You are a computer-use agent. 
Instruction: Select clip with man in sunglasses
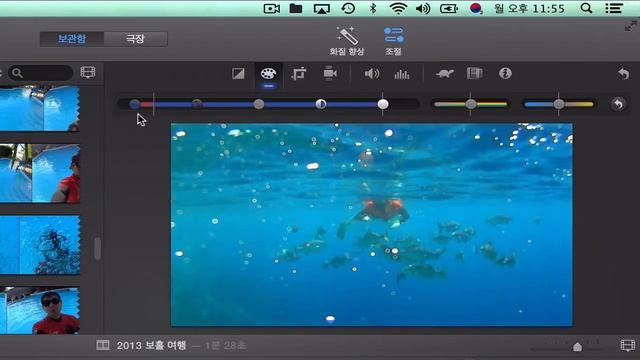(40, 310)
